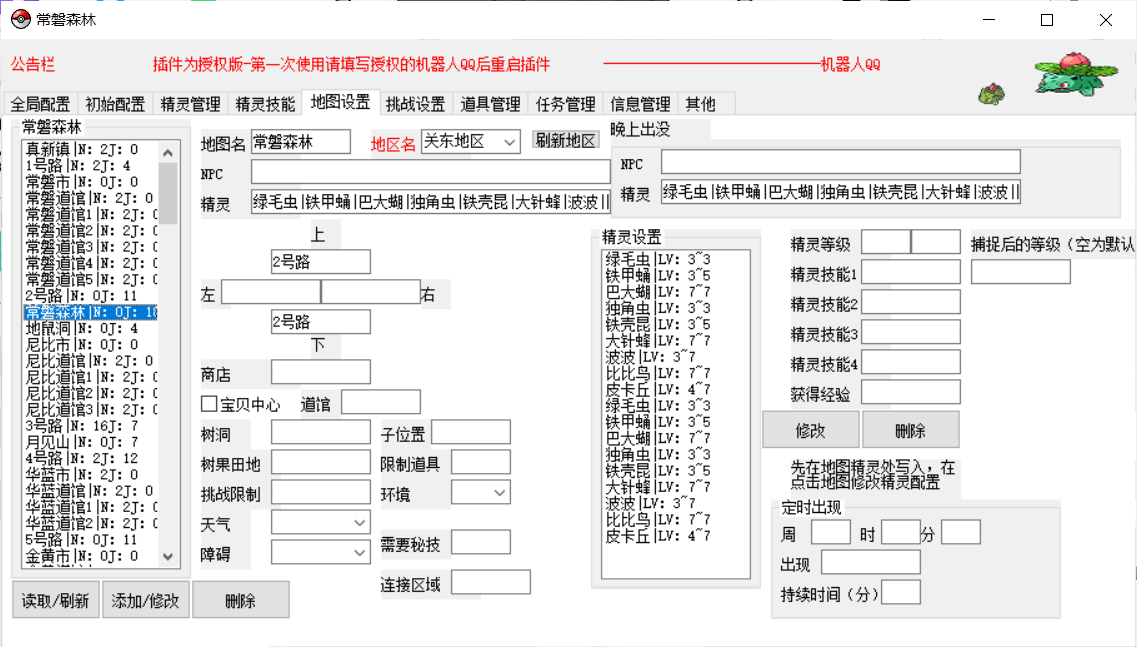Click the Pokeball icon in title bar
The width and height of the screenshot is (1137, 647).
pyautogui.click(x=20, y=19)
